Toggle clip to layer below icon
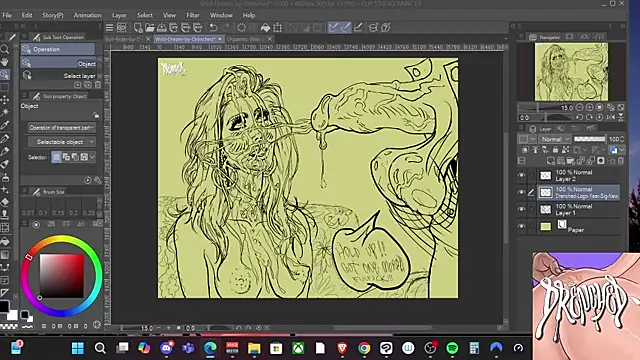Viewport: 640px width, 360px height. (525, 150)
